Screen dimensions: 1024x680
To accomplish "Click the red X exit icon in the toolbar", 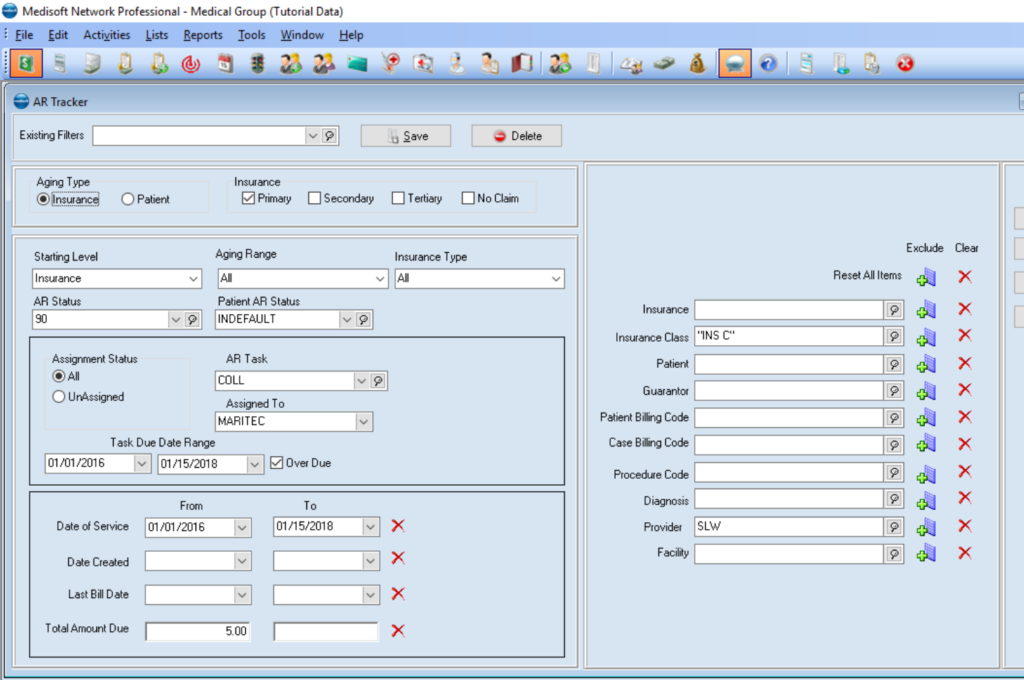I will 905,64.
